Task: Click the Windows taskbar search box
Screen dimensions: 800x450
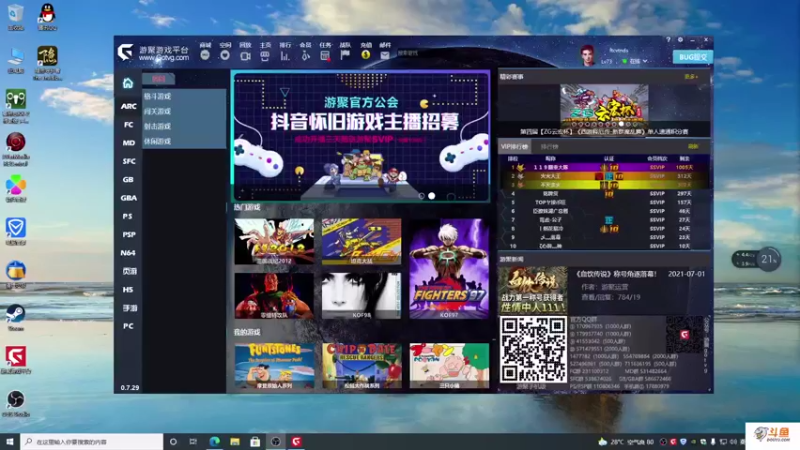Action: pos(92,441)
